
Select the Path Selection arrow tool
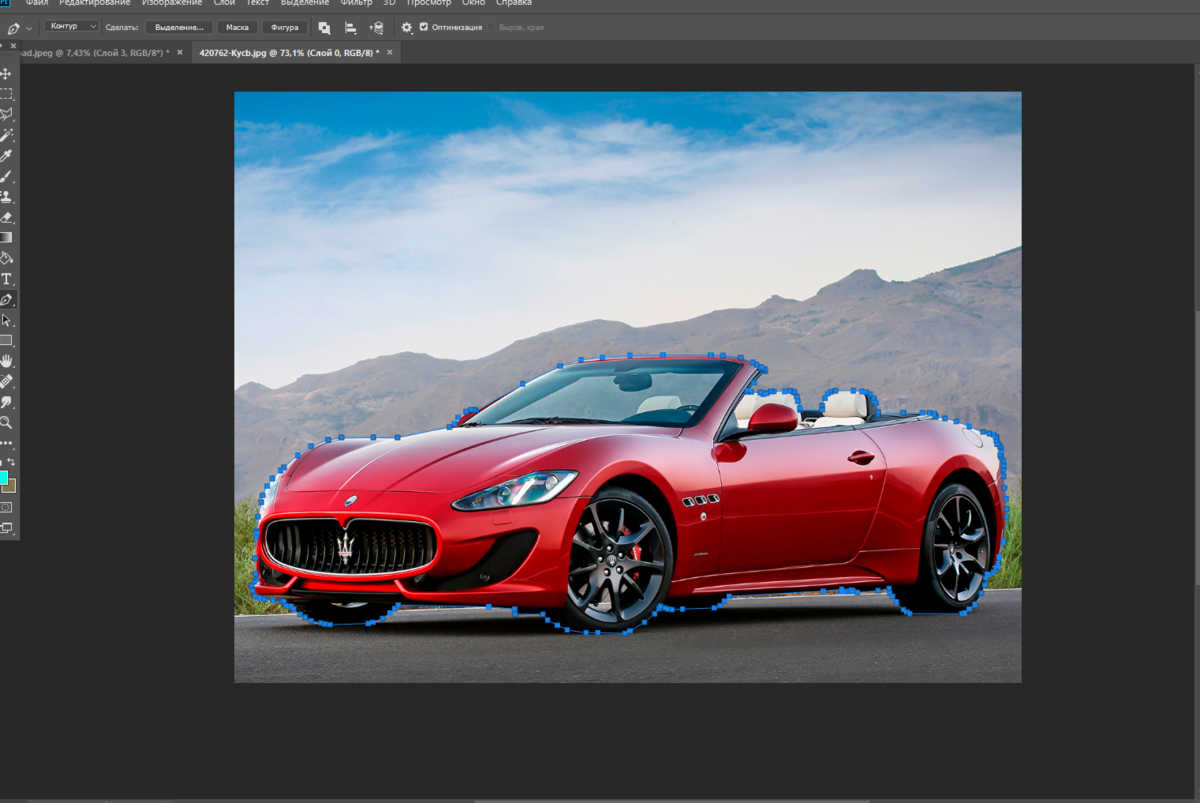pyautogui.click(x=6, y=320)
